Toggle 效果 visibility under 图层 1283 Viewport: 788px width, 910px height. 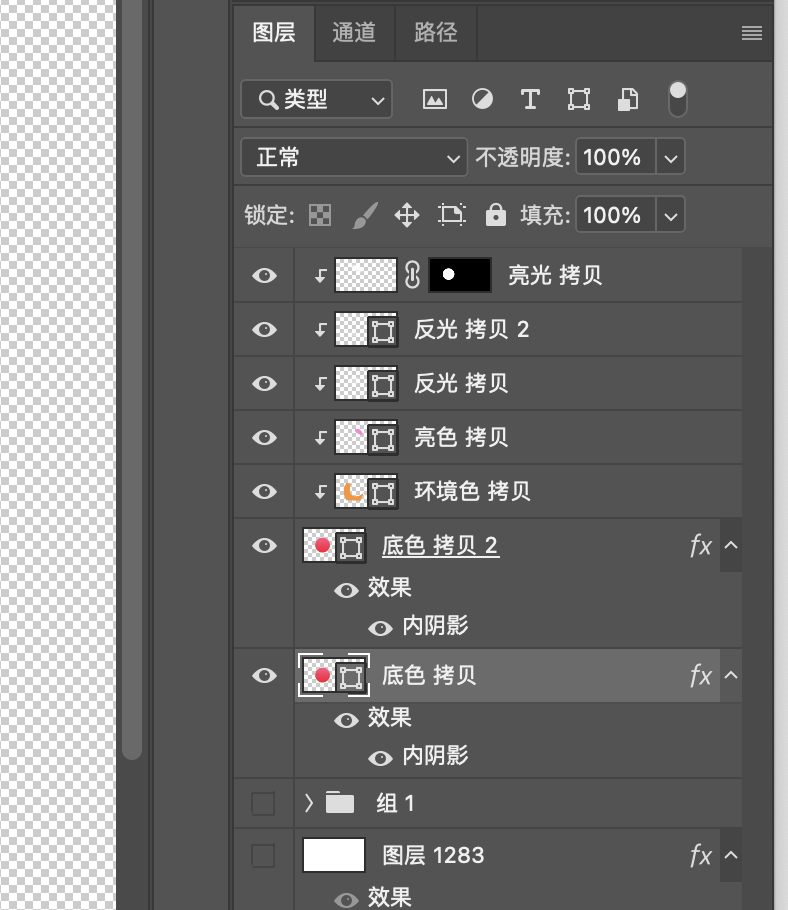click(x=346, y=900)
